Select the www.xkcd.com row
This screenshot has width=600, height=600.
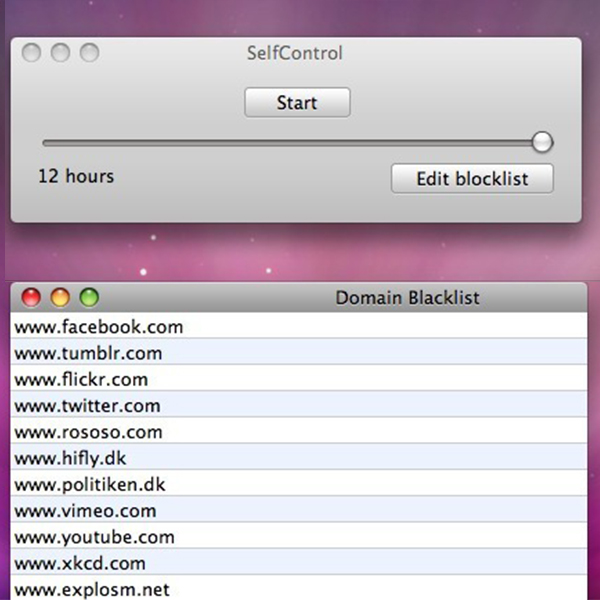[299, 562]
